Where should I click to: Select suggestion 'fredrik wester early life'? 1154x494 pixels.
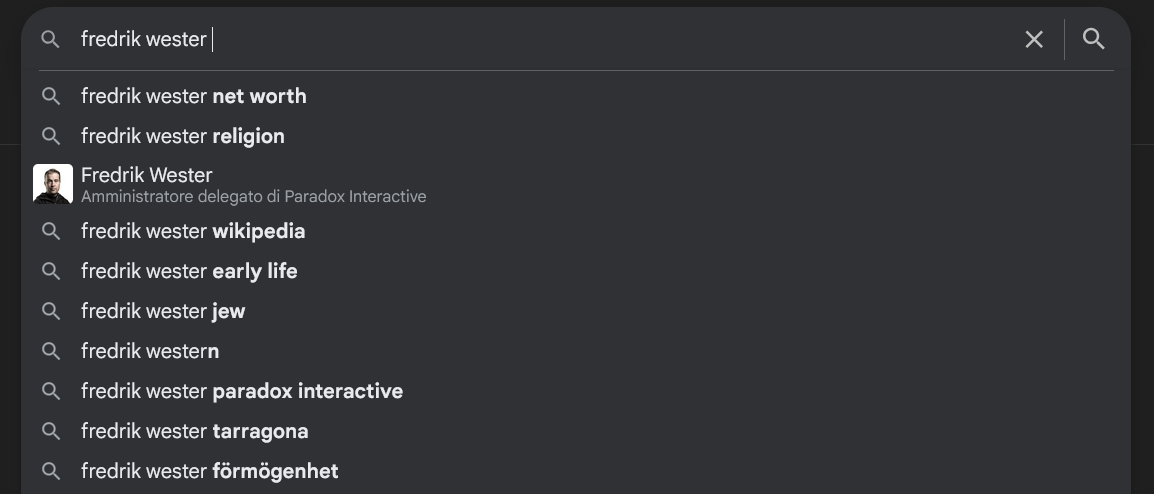[576, 271]
